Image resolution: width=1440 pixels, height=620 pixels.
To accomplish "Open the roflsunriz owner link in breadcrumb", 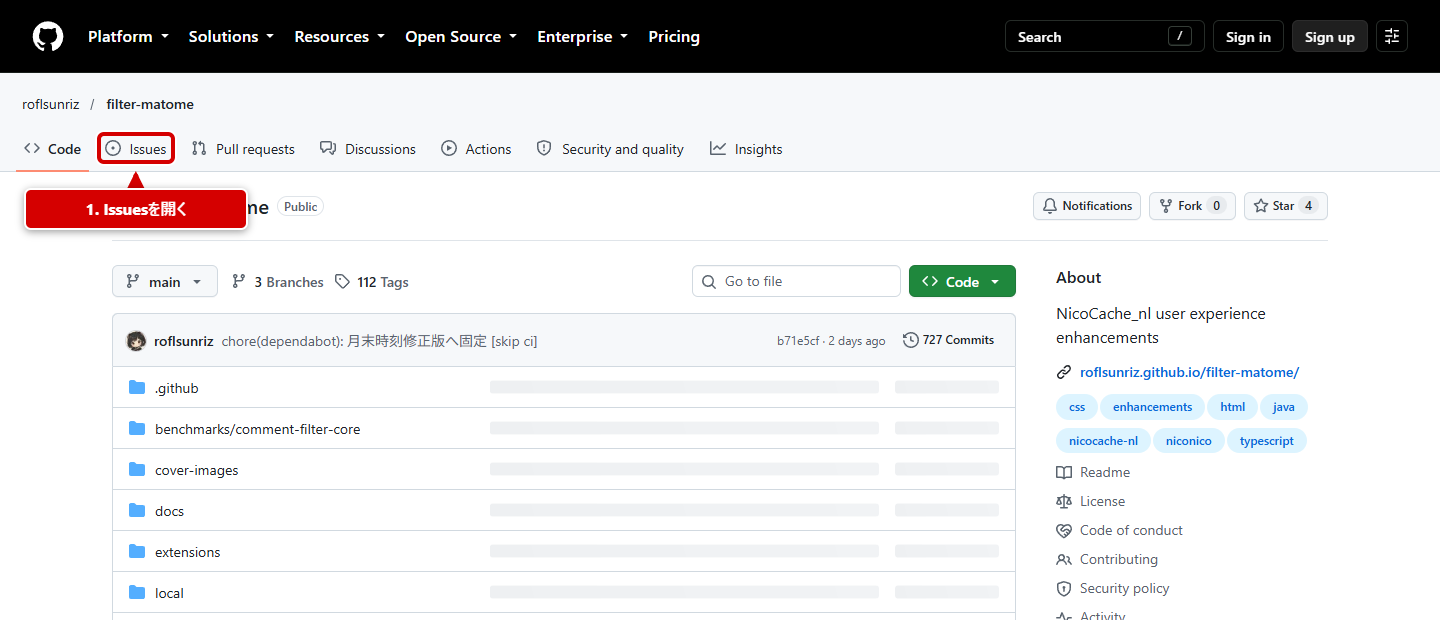I will pos(51,104).
